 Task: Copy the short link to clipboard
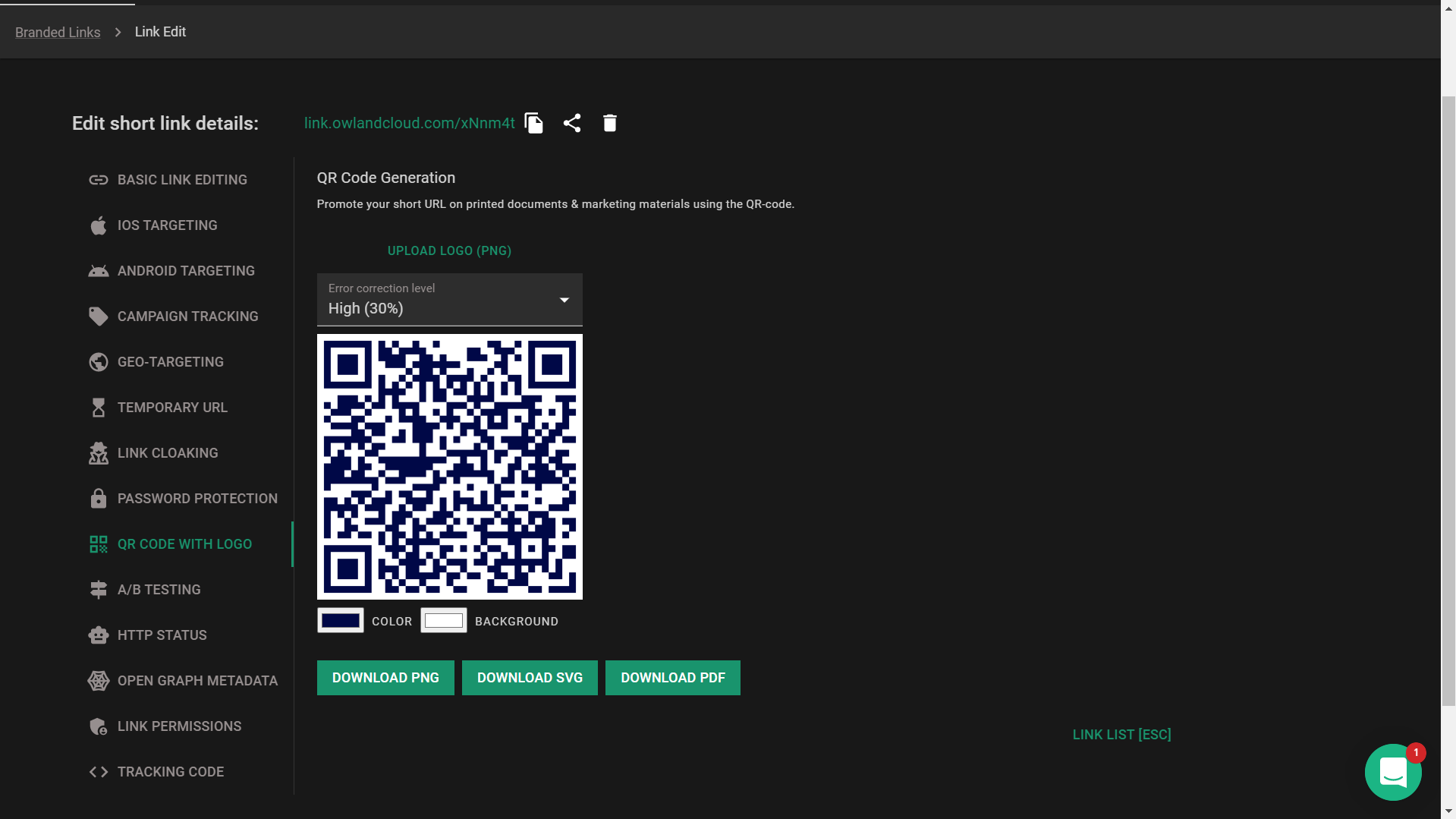click(534, 123)
